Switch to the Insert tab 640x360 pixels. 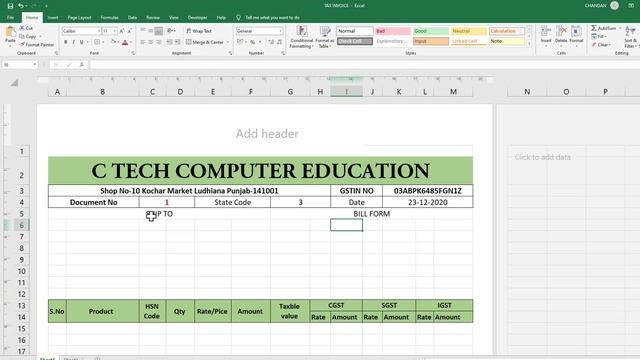(53, 18)
